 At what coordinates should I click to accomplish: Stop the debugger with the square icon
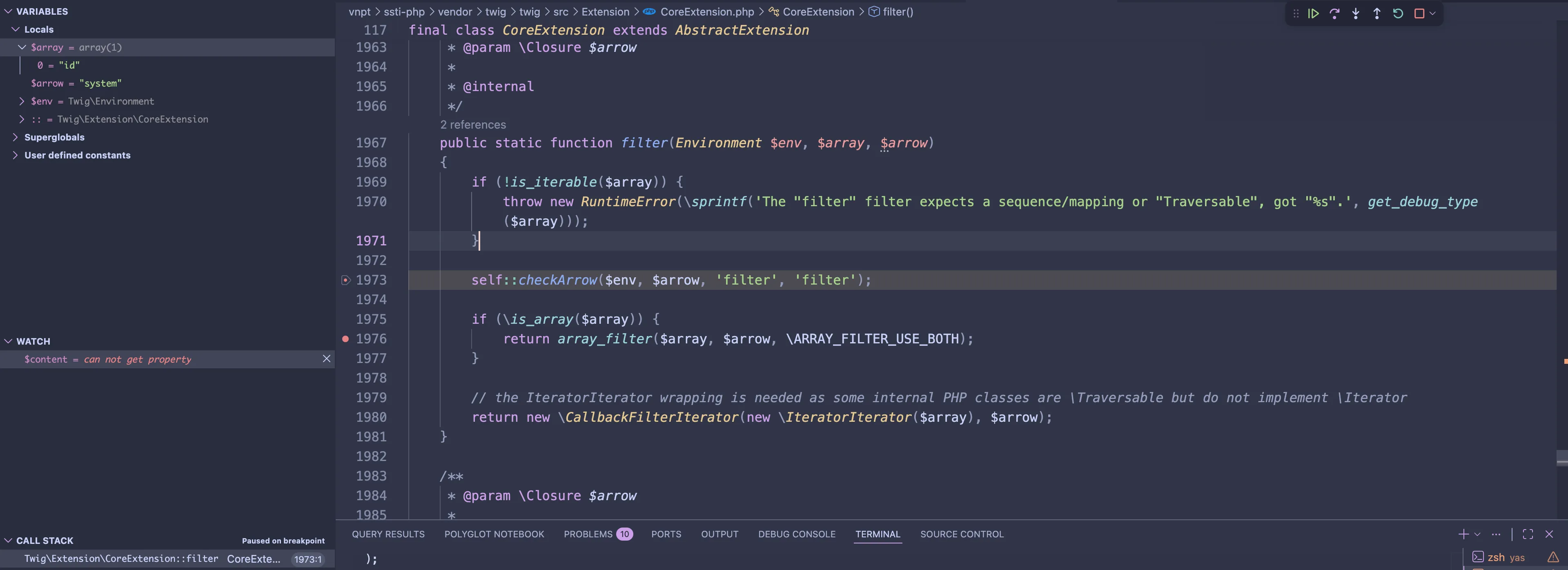[1419, 13]
